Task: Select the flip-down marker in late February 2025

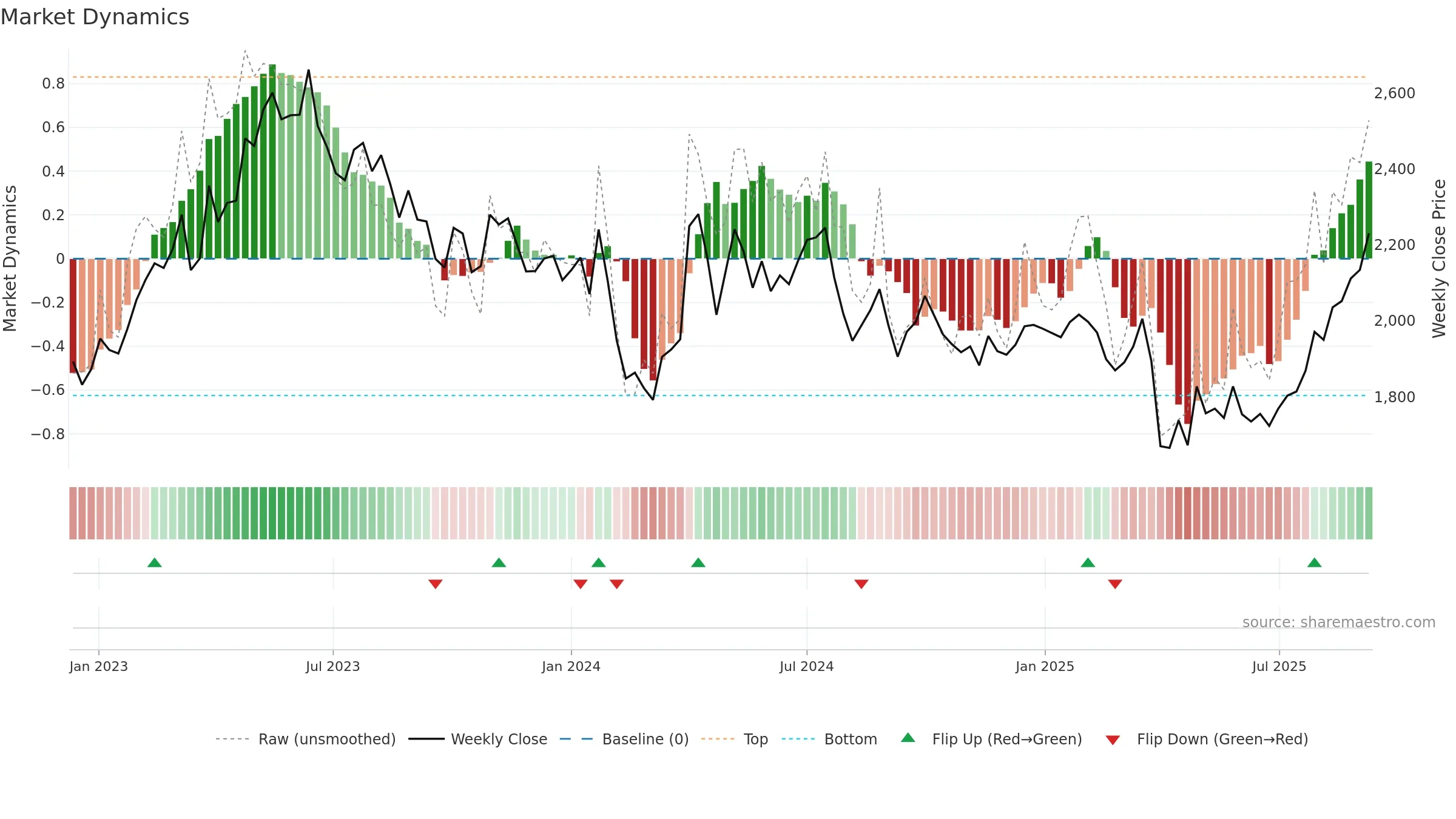Action: coord(1115,584)
